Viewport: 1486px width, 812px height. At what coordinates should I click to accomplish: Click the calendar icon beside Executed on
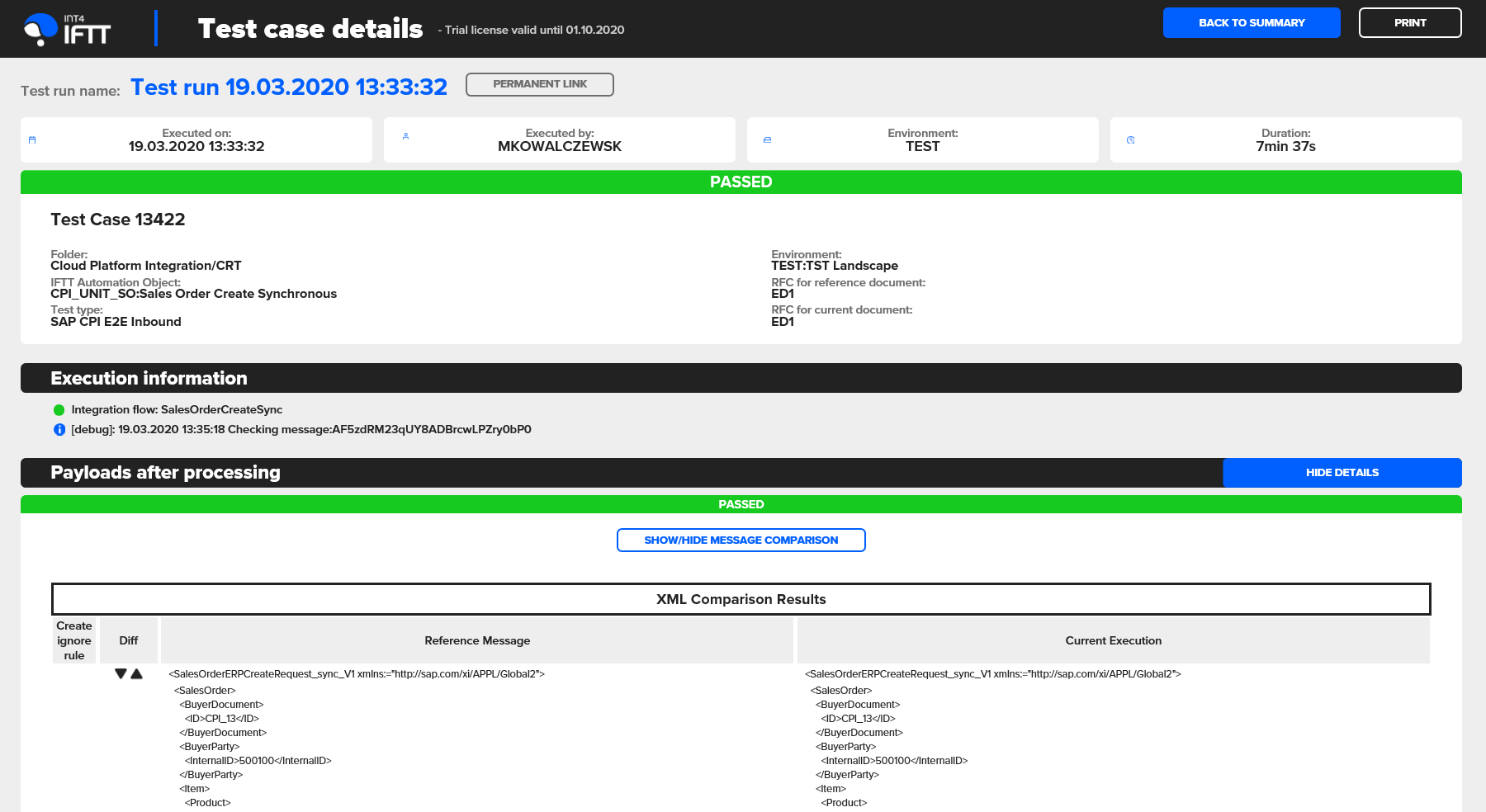click(32, 140)
